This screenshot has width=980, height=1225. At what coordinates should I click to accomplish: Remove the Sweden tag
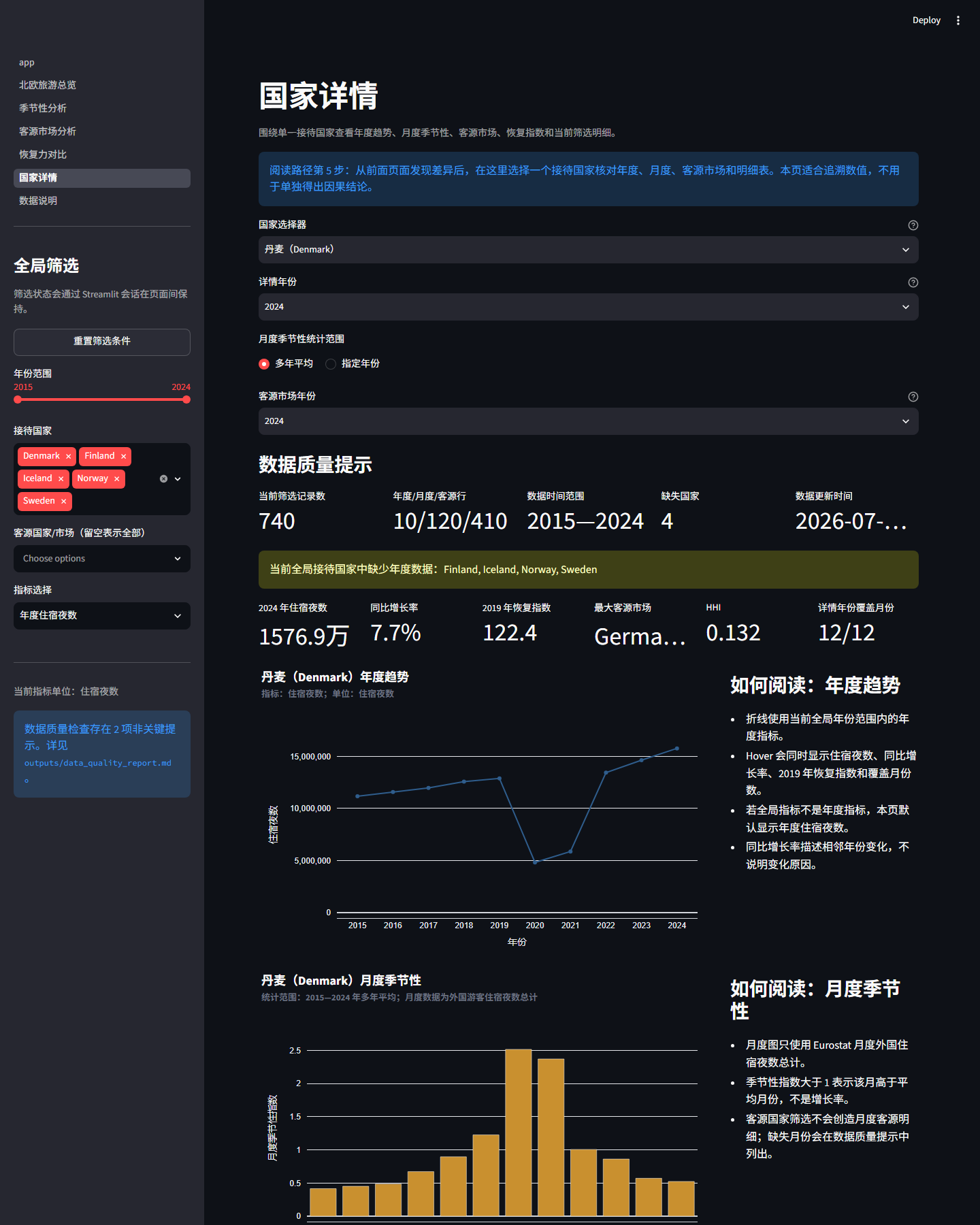coord(63,502)
